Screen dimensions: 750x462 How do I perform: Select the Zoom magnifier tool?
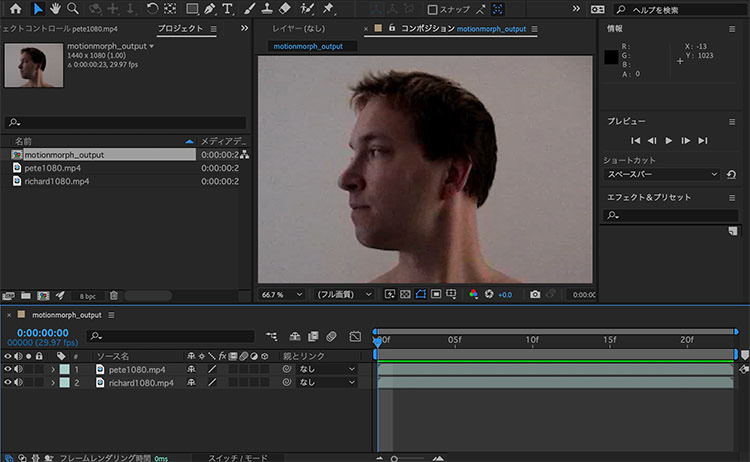[x=73, y=9]
